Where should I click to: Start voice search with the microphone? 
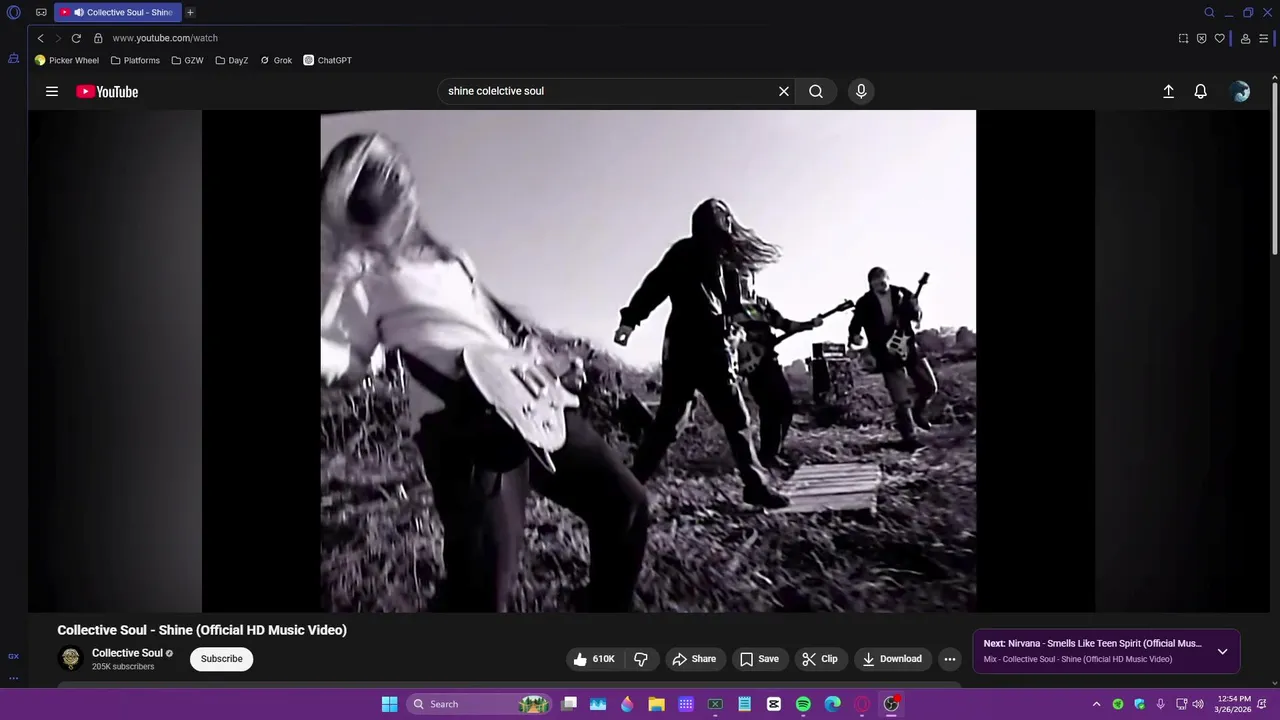861,91
